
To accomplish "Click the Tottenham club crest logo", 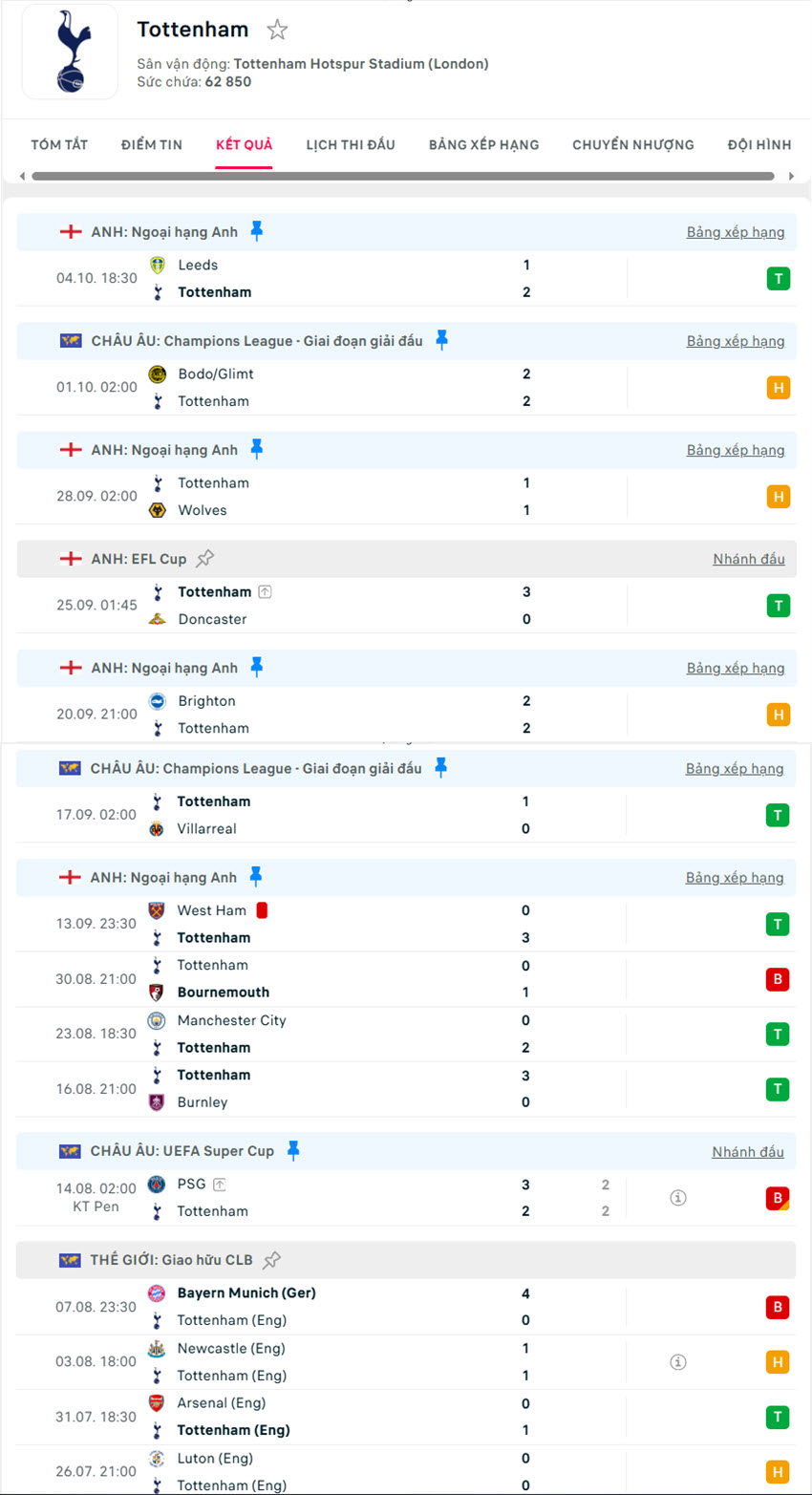I will [70, 53].
